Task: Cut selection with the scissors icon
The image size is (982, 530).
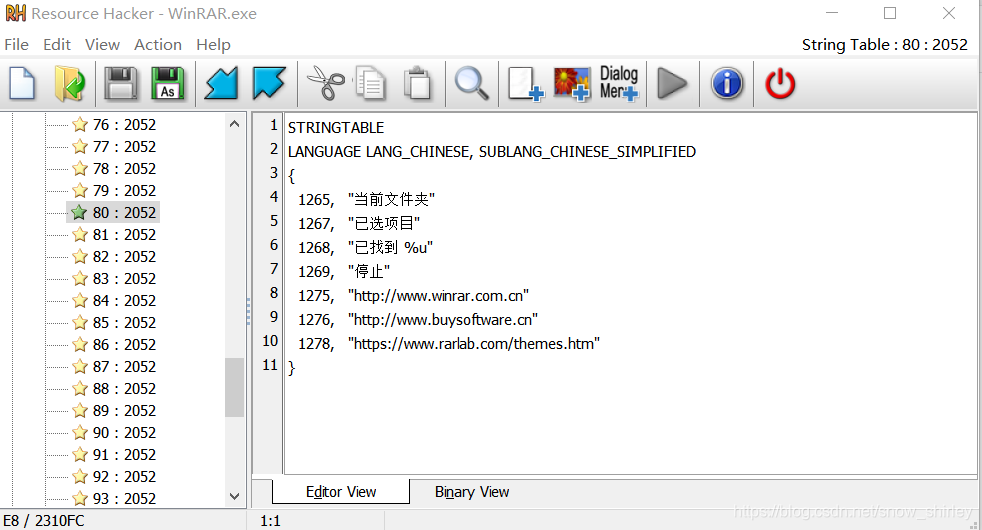Action: (x=326, y=84)
